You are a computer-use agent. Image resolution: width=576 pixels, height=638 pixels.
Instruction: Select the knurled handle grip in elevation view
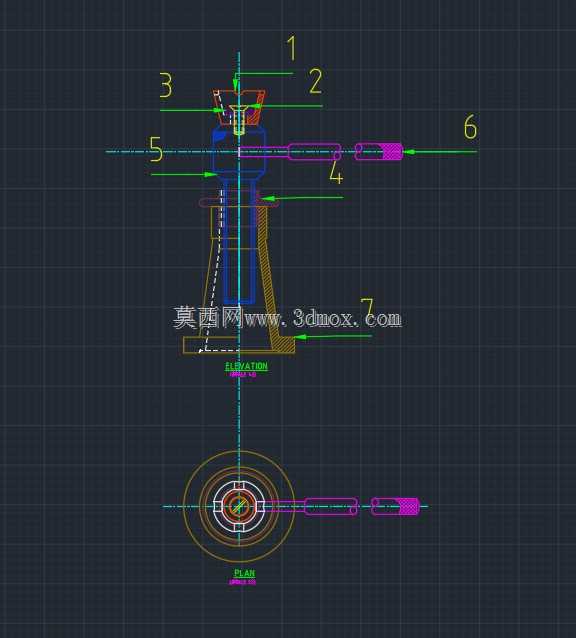(x=393, y=151)
